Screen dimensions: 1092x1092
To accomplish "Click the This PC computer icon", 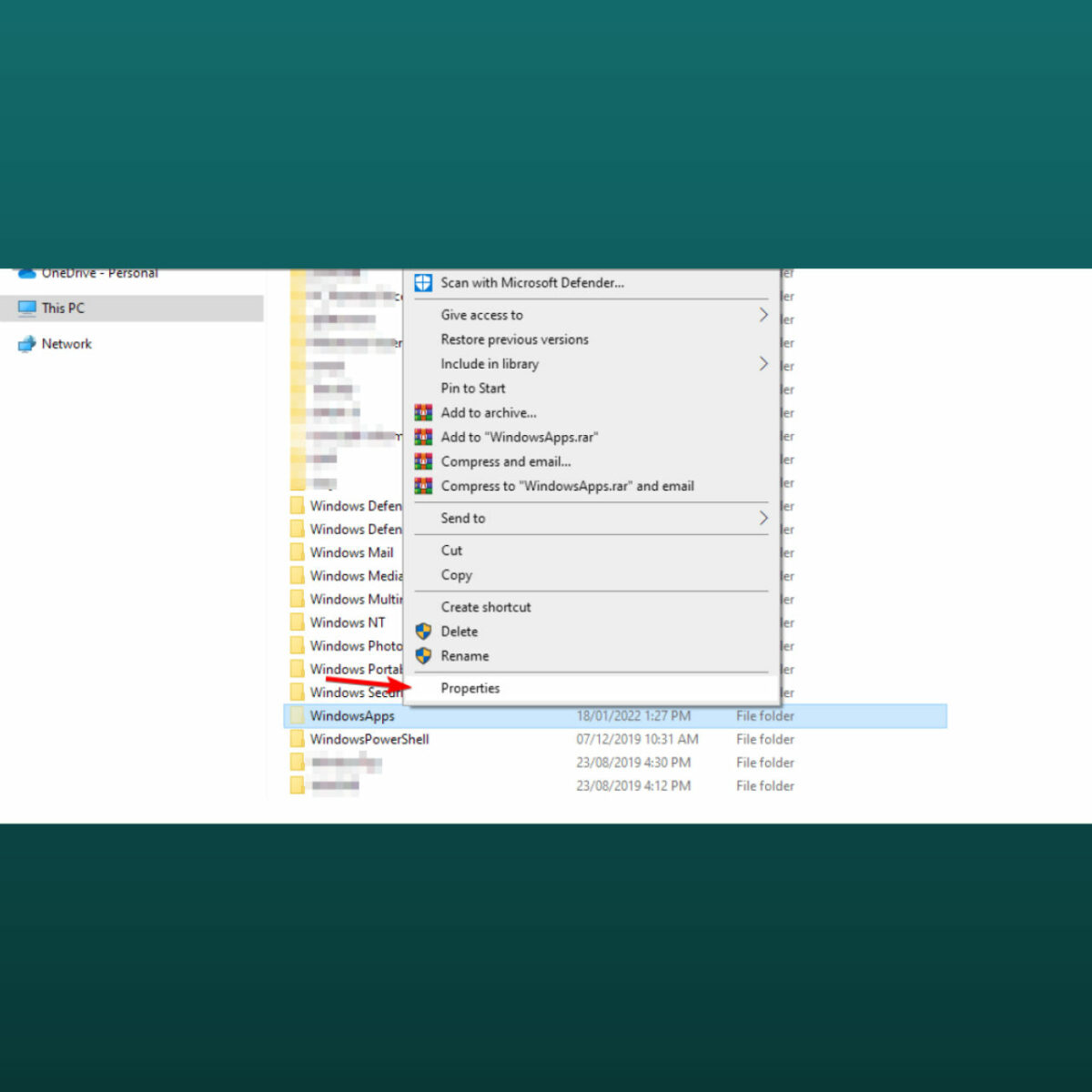I will (x=27, y=308).
